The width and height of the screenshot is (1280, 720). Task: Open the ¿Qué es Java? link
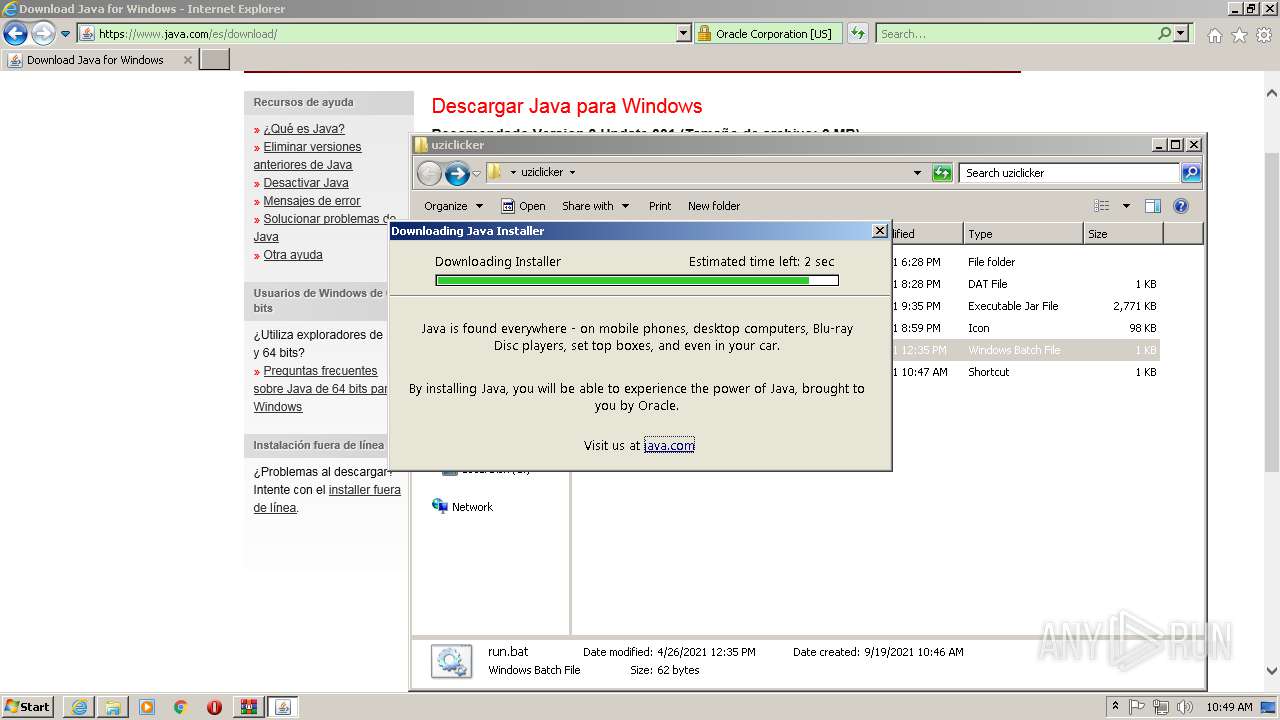coord(304,129)
